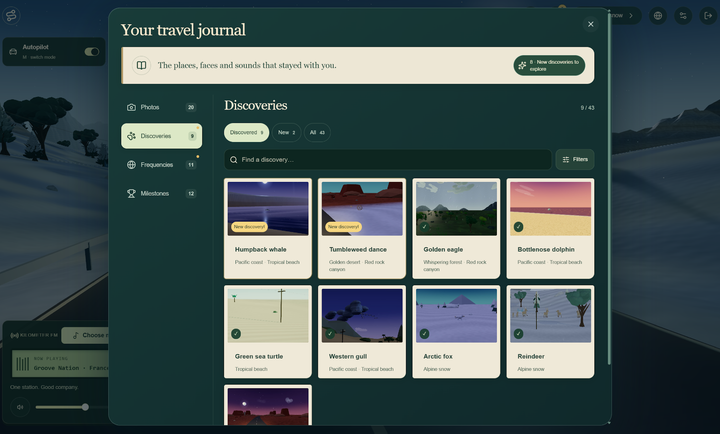Click the exit arrow icon top right
Image resolution: width=720 pixels, height=434 pixels.
pos(708,16)
